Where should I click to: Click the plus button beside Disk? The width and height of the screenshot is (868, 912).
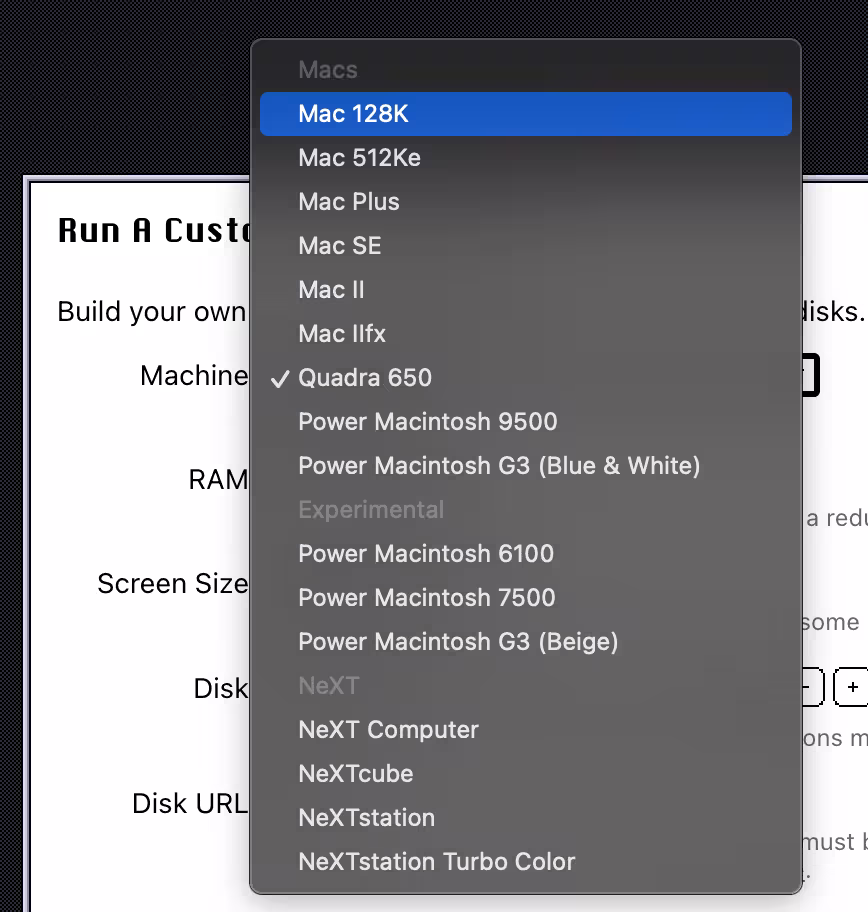coord(852,687)
